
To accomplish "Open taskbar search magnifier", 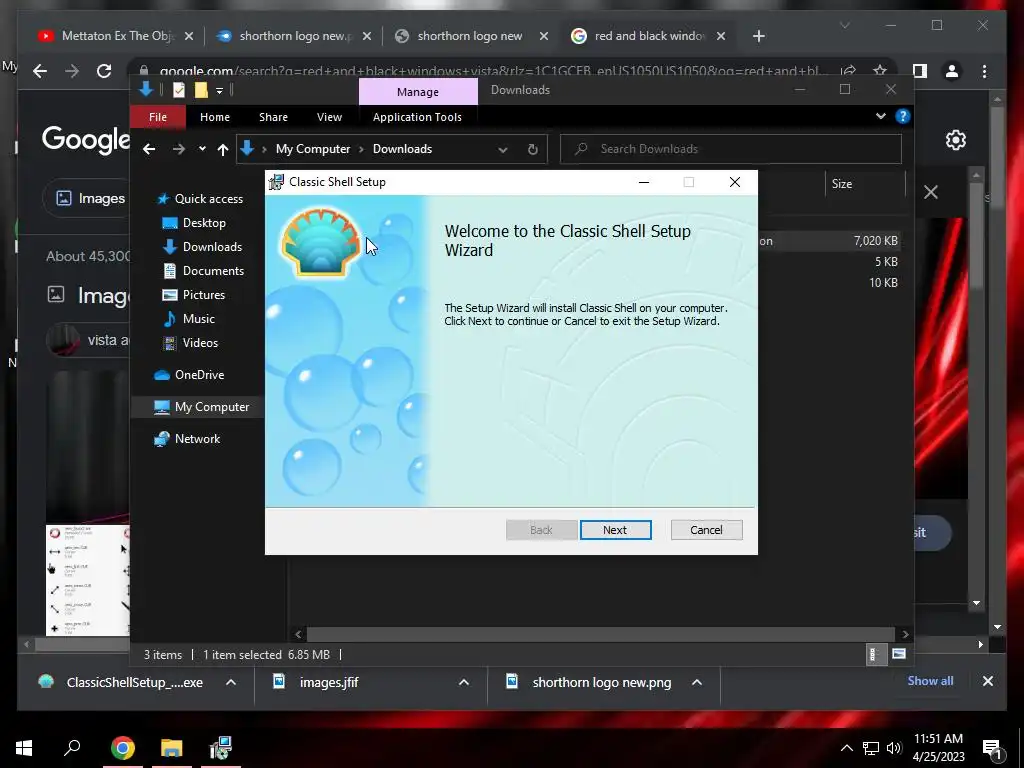I will point(72,748).
